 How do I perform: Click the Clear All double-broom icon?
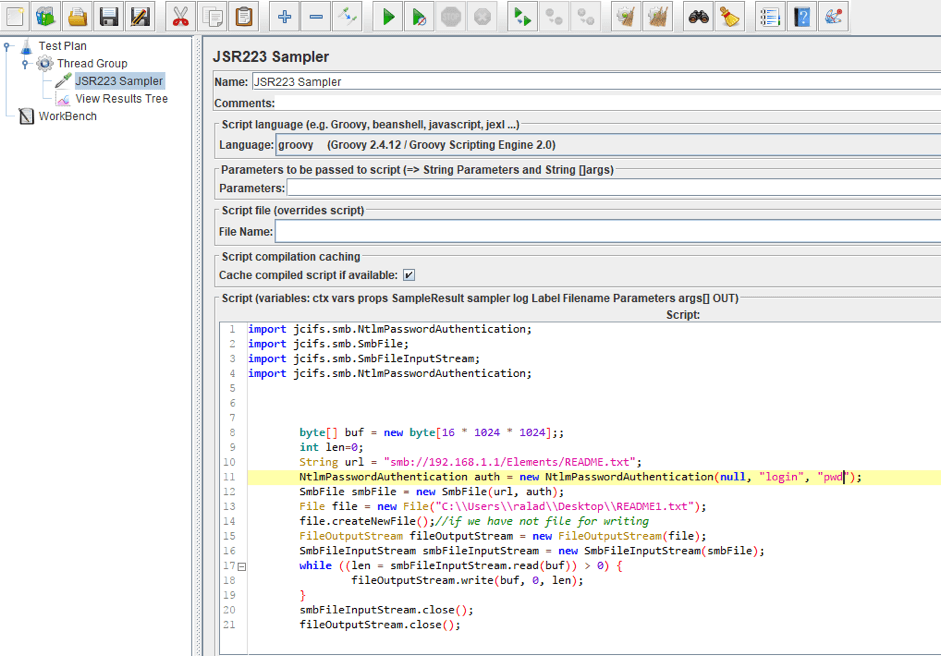click(658, 16)
